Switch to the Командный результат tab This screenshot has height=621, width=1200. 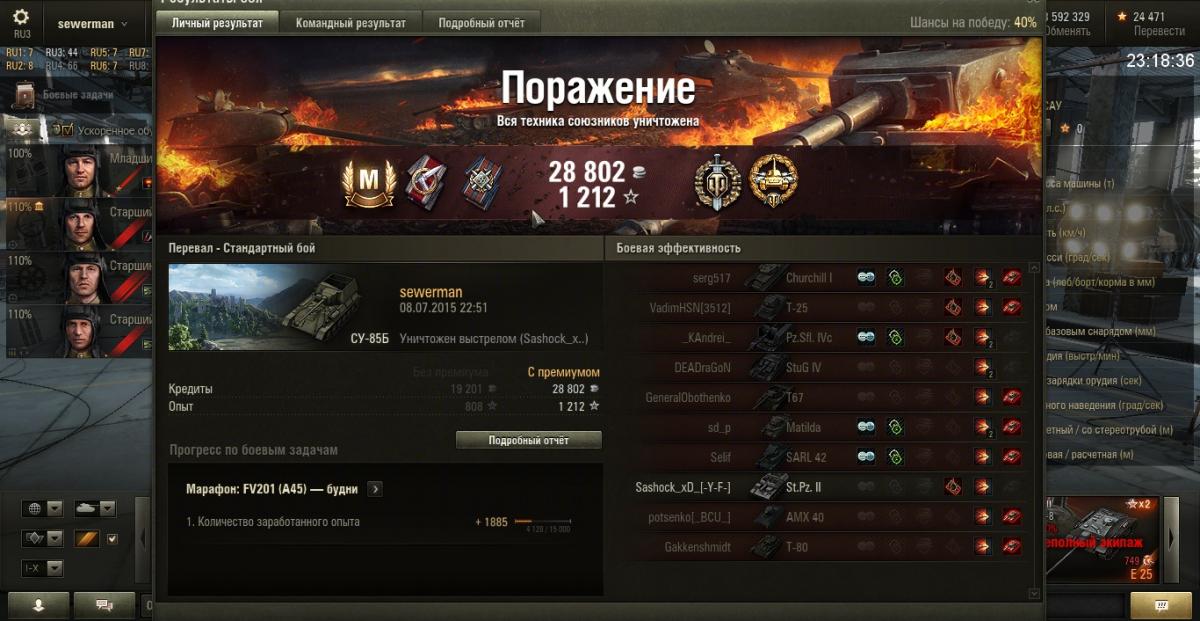point(352,23)
